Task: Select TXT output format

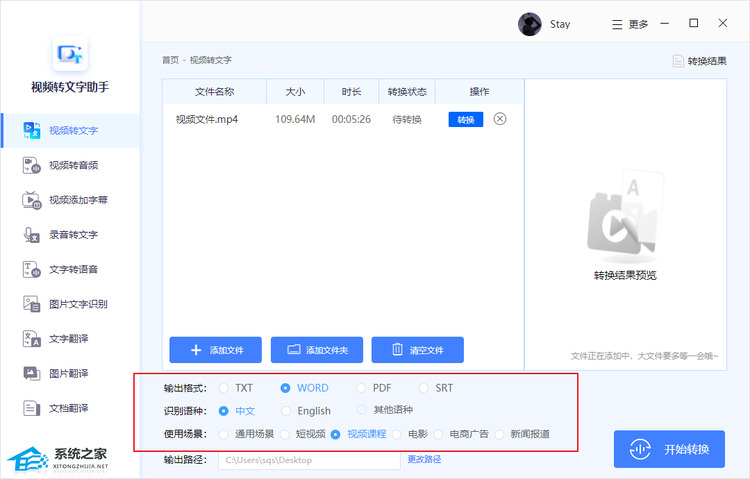Action: point(223,388)
